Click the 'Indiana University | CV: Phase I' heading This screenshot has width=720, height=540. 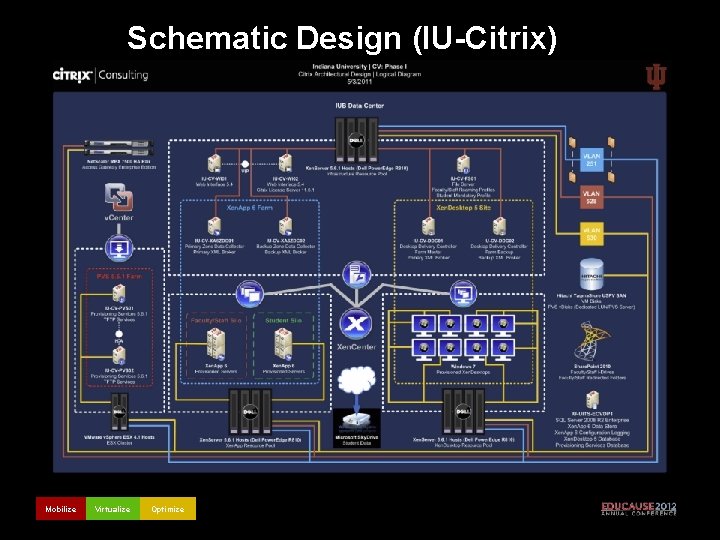pyautogui.click(x=360, y=67)
